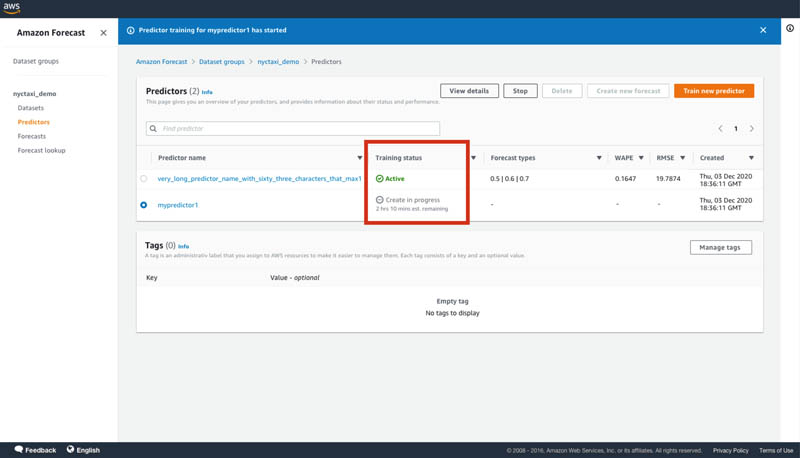Open Dataset groups in the sidebar
800x458 pixels.
[36, 61]
